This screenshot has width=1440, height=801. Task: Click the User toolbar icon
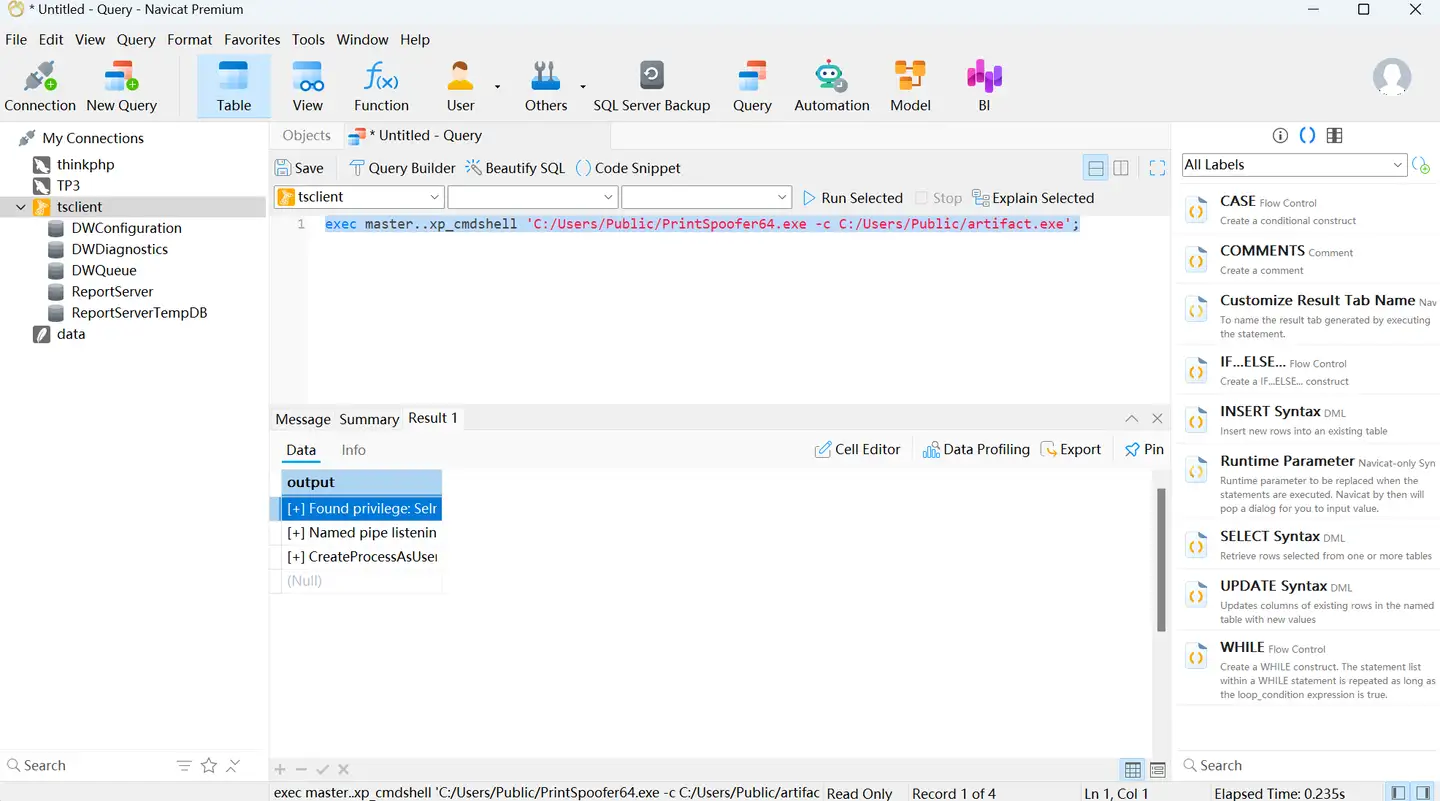[x=460, y=86]
